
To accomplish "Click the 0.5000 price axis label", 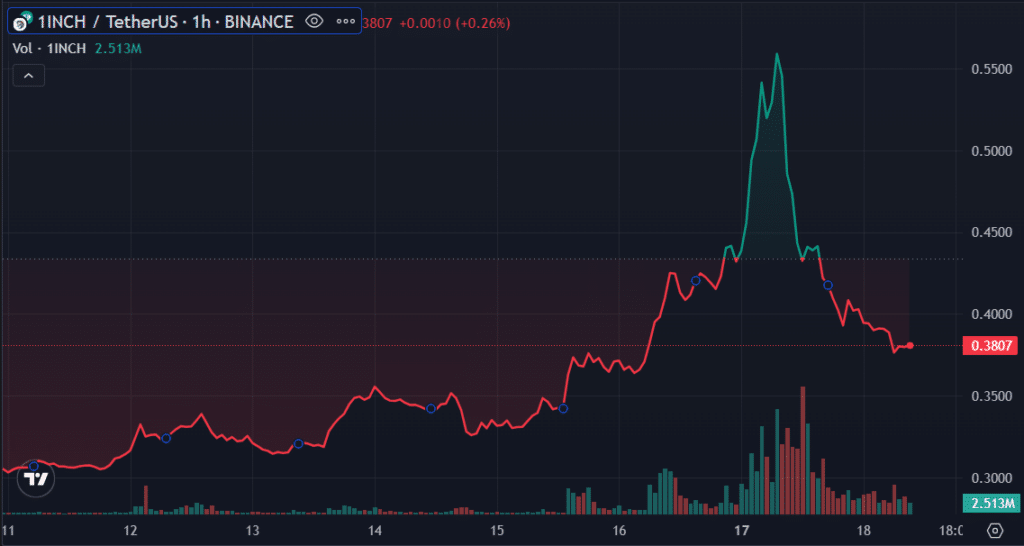I will click(991, 152).
